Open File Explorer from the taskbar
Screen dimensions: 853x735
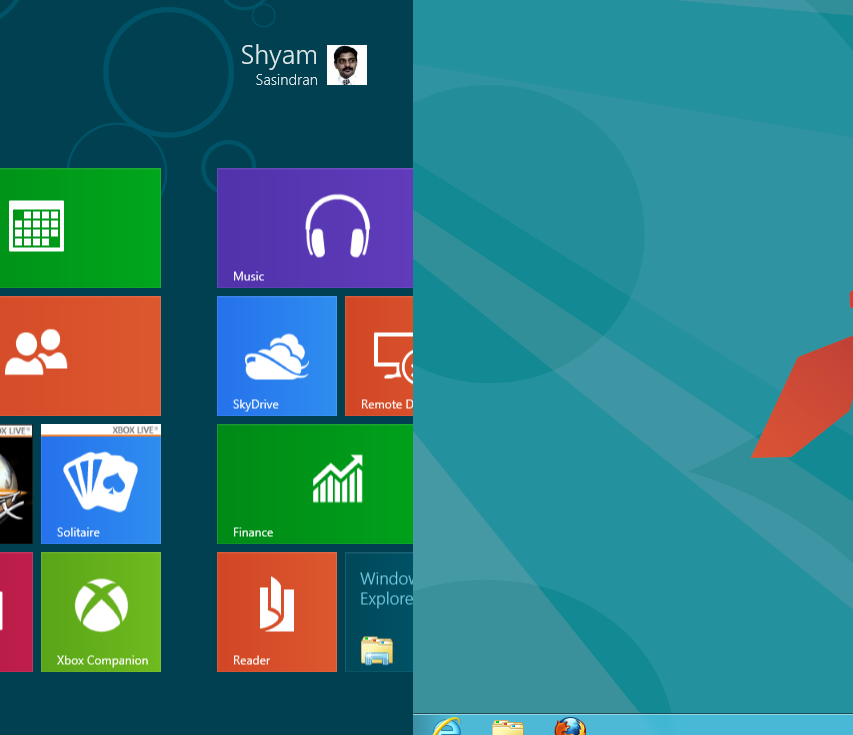coord(508,727)
